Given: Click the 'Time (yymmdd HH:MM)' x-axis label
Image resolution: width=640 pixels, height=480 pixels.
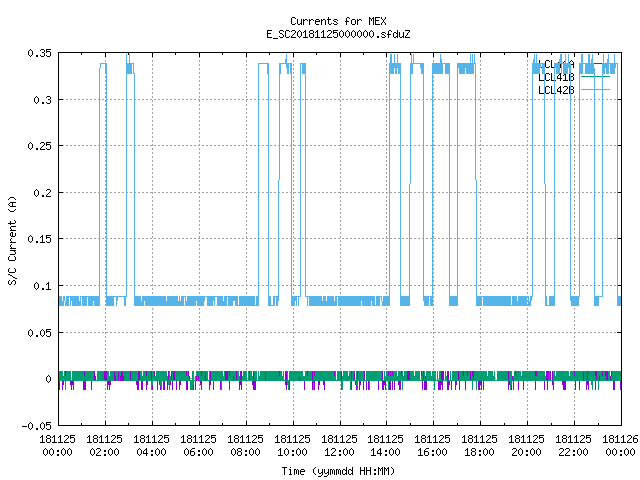Looking at the screenshot, I should pos(338,471).
